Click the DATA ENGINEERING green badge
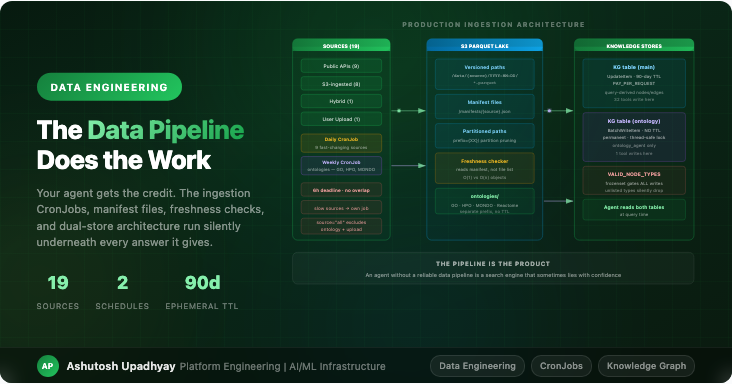 (x=109, y=87)
